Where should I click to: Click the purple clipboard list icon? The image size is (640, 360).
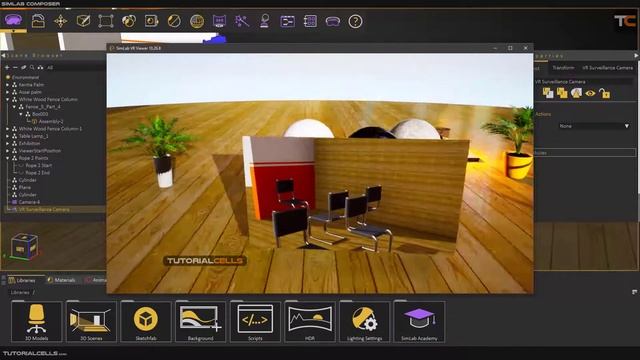pyautogui.click(x=310, y=21)
